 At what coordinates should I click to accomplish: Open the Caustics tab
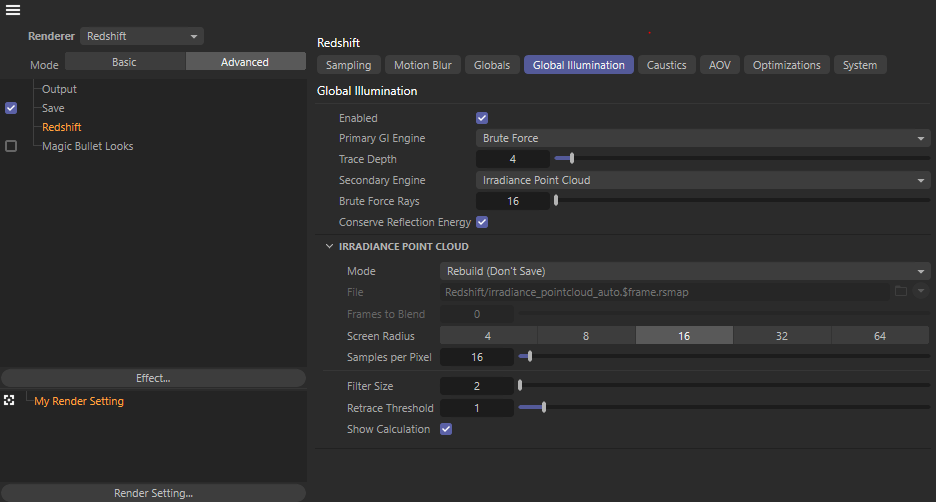click(x=666, y=65)
